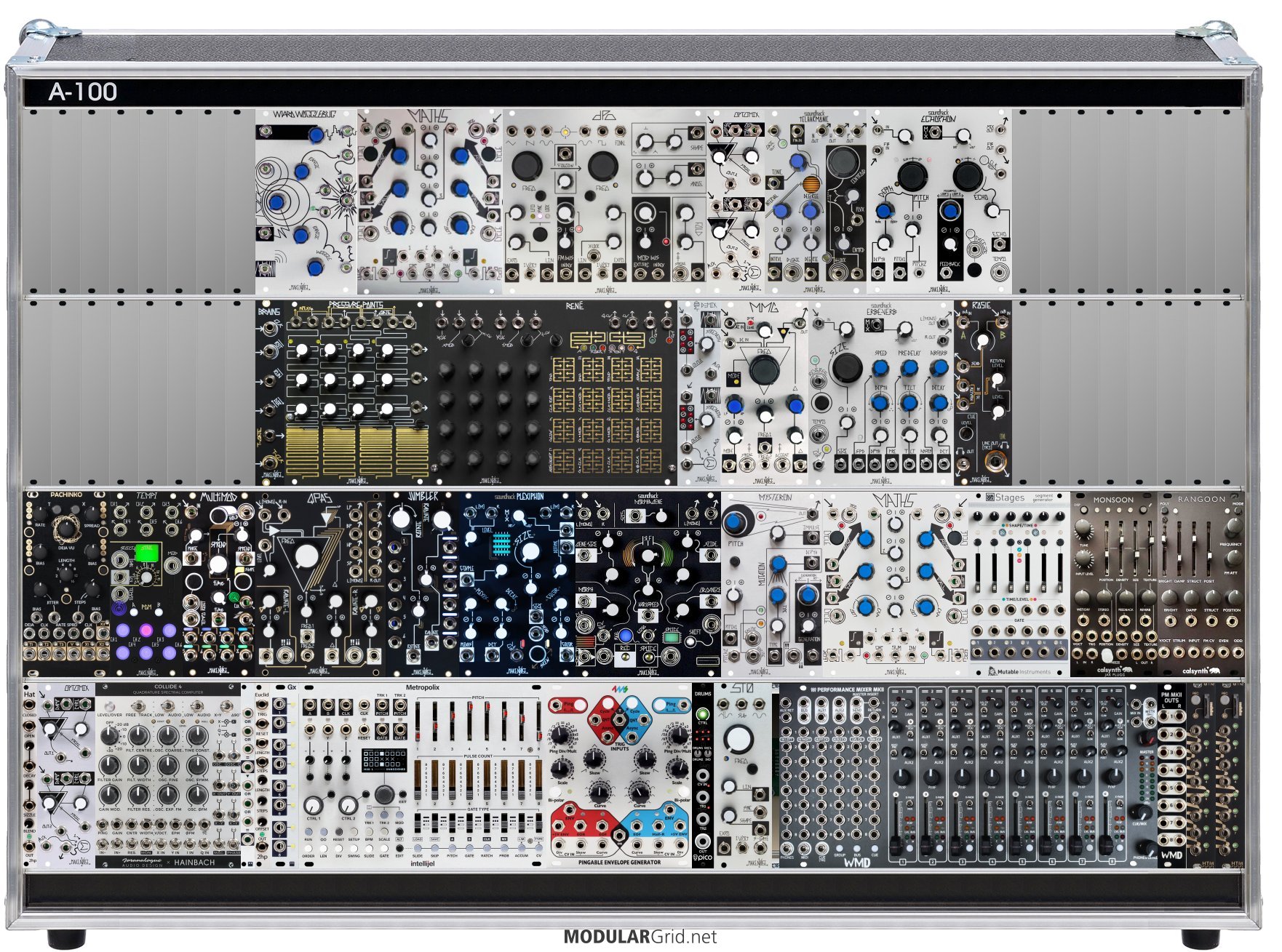
Task: Click the A-100 case label
Action: point(83,92)
